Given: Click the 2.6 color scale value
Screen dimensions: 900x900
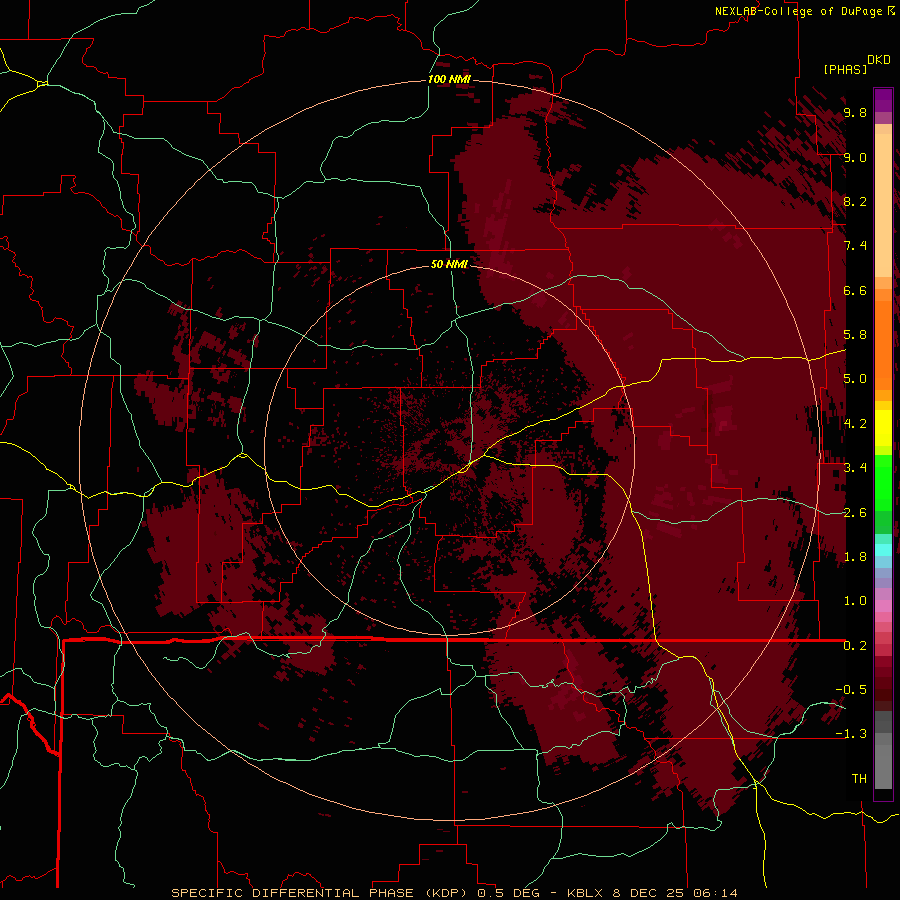Looking at the screenshot, I should (855, 513).
